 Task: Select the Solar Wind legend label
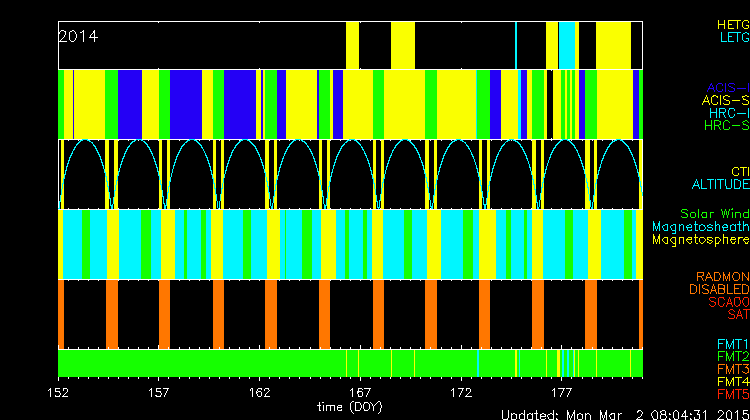point(714,214)
